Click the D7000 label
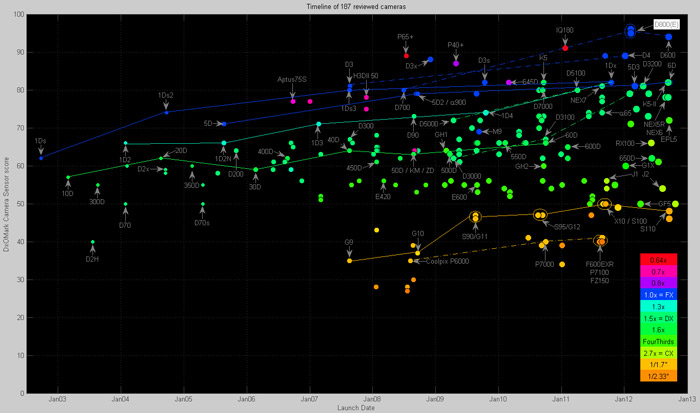Screen dimensions: 700x413 pyautogui.click(x=543, y=106)
